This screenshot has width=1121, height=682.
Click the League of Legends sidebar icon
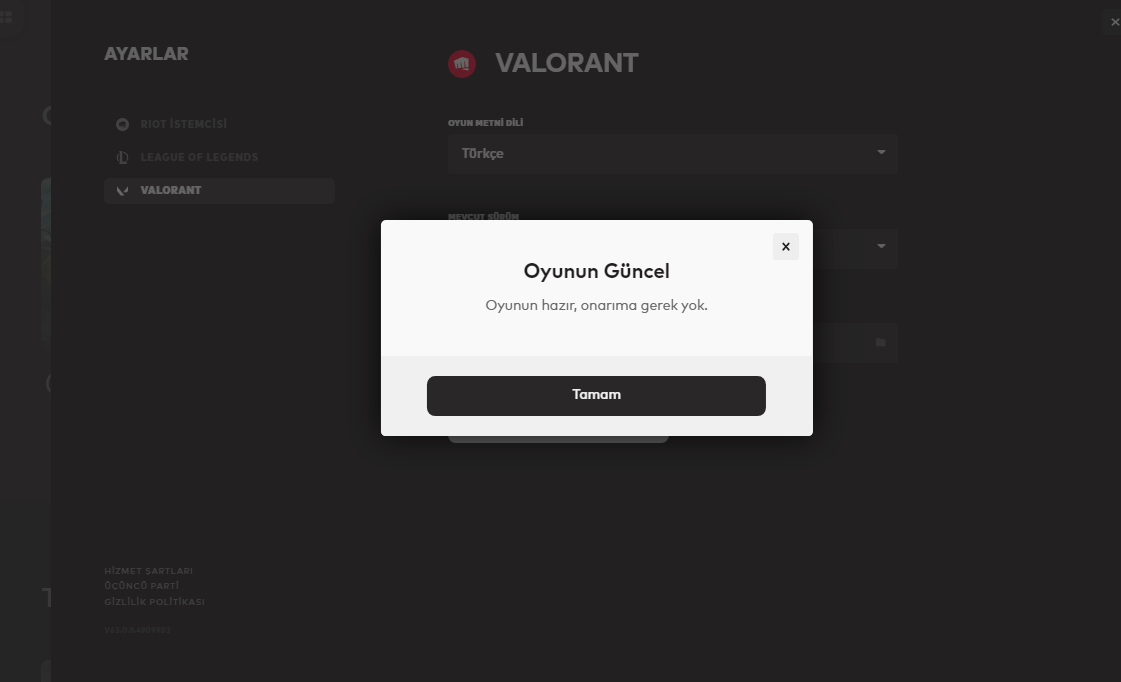[122, 157]
